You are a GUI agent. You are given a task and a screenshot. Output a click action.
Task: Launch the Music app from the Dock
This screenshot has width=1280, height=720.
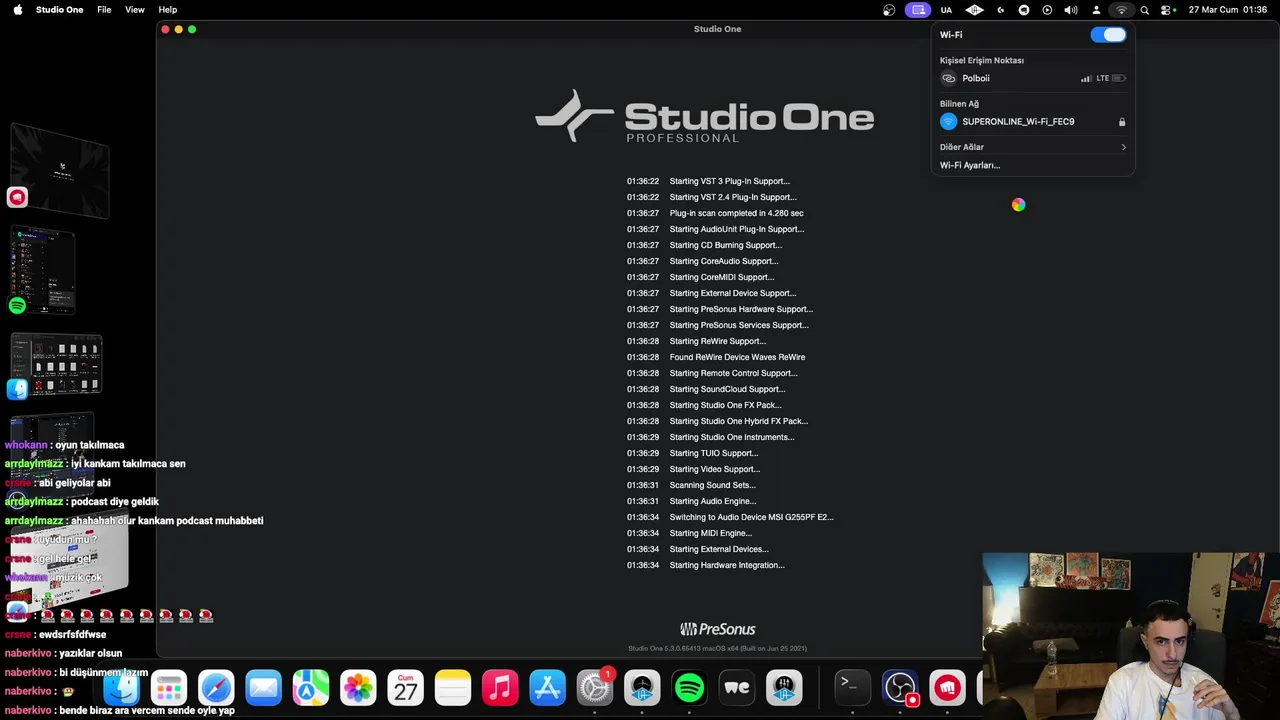click(500, 688)
